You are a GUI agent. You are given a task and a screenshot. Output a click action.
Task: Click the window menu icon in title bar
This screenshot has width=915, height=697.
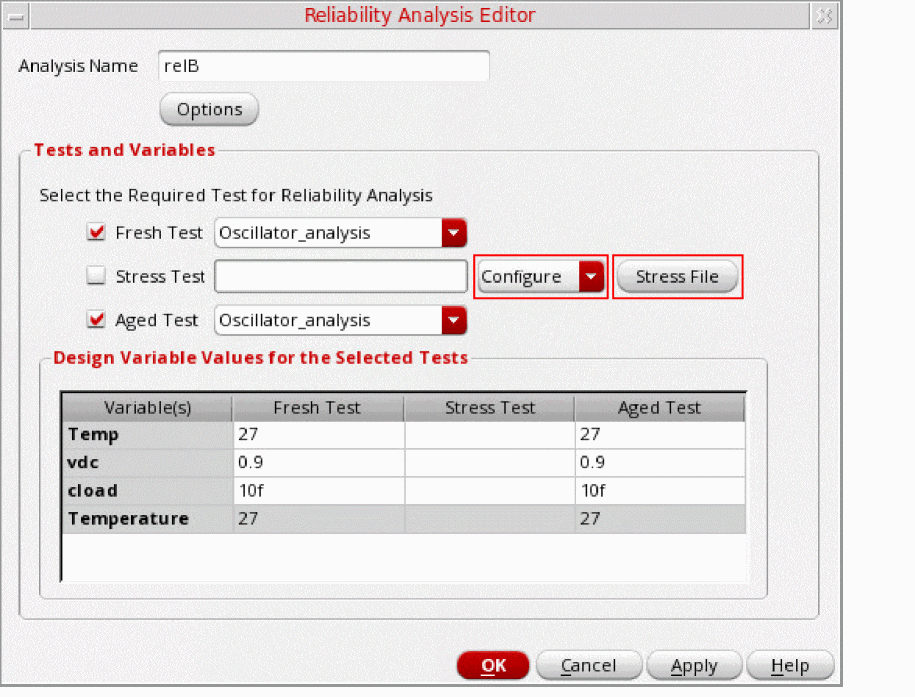[x=15, y=15]
